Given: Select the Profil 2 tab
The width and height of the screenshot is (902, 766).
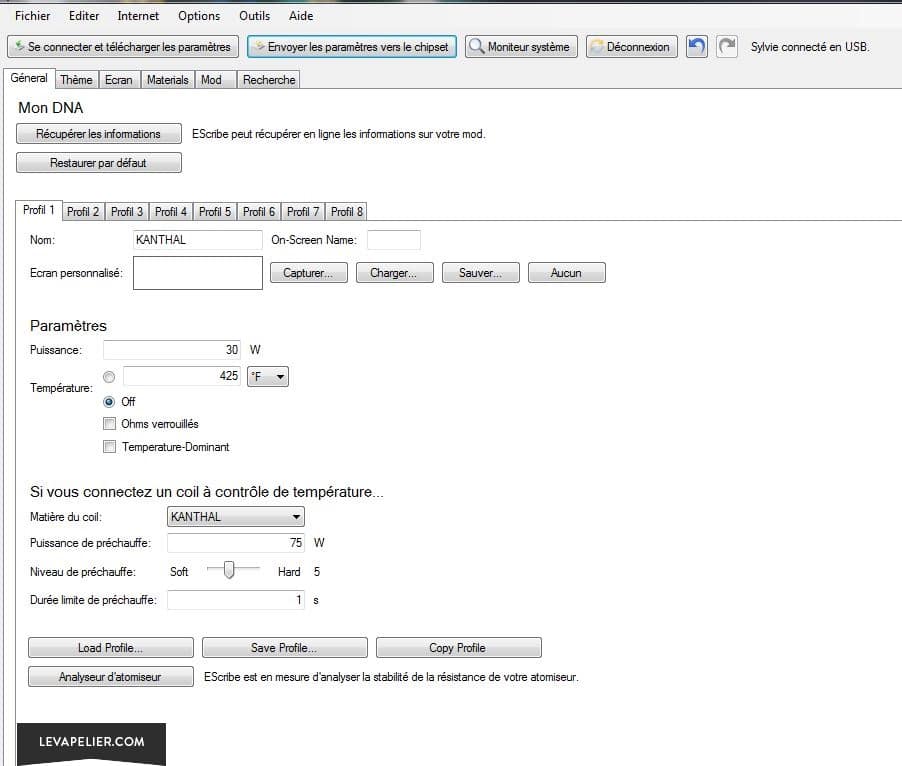Looking at the screenshot, I should 83,212.
